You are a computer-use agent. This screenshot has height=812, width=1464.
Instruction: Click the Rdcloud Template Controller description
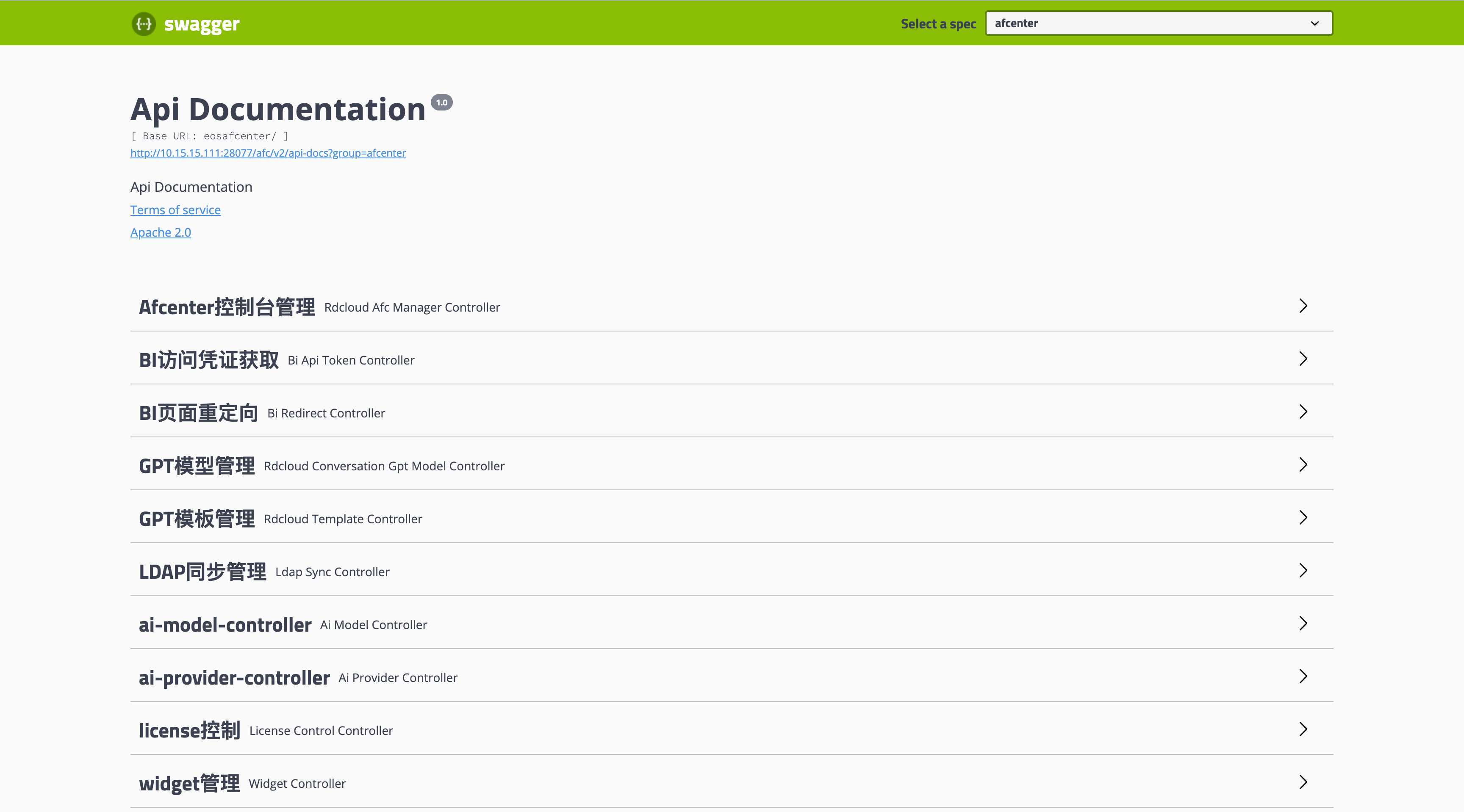point(343,519)
